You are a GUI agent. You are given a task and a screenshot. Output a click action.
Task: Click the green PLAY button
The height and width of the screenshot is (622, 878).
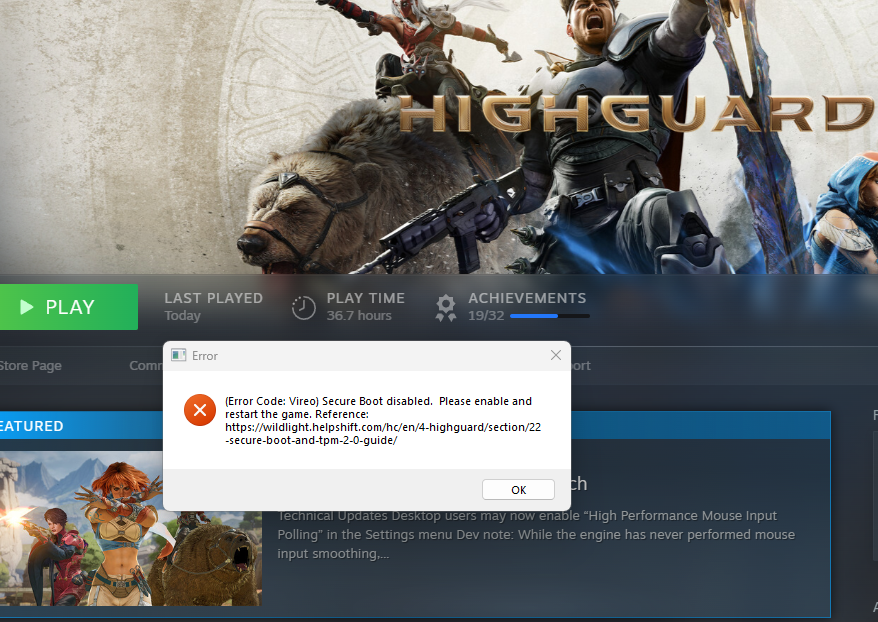[68, 307]
